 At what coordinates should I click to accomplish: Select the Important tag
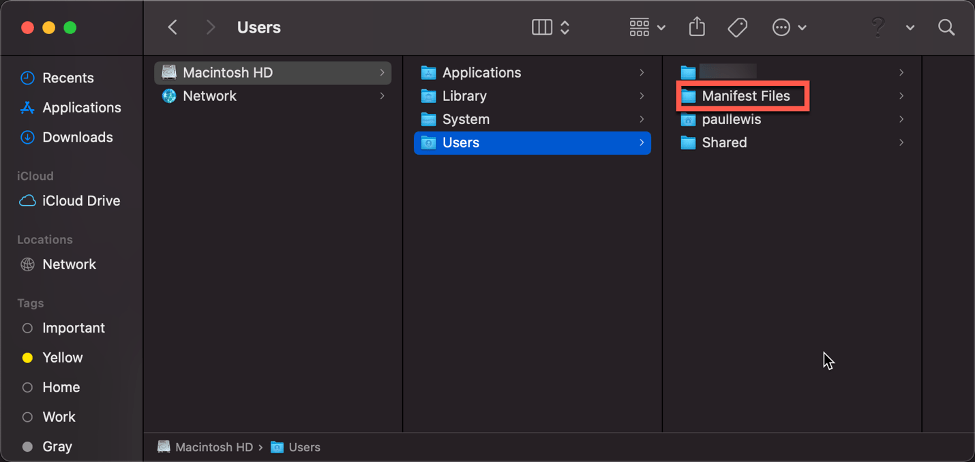(73, 328)
